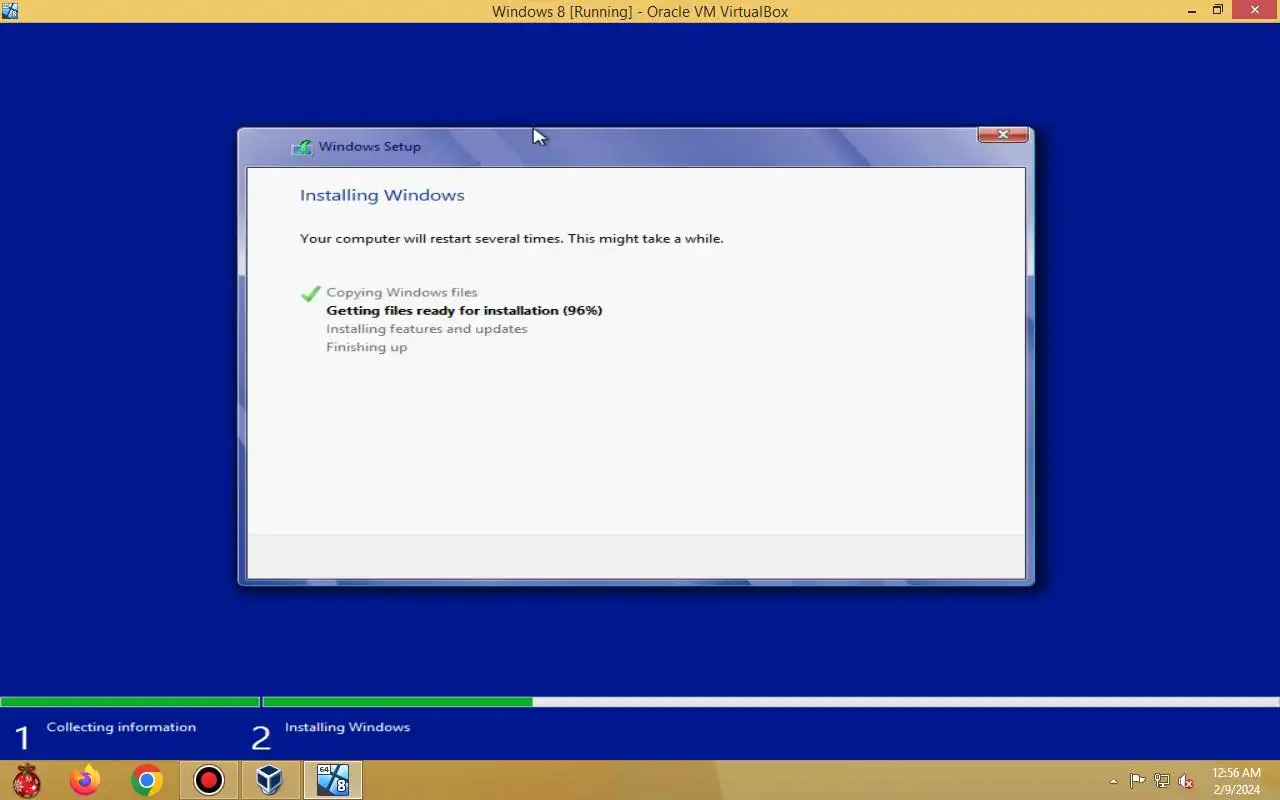1280x800 pixels.
Task: Restore down the VirtualBox window
Action: pos(1218,11)
